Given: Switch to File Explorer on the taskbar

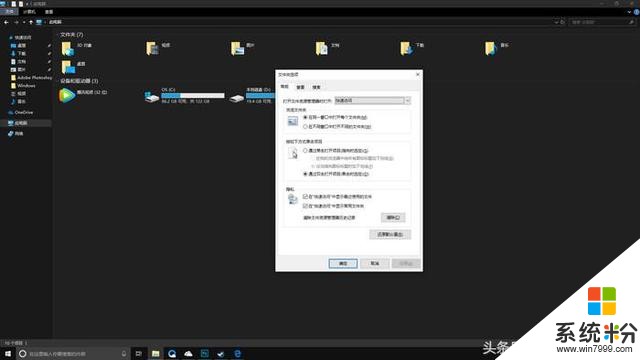Looking at the screenshot, I should [x=156, y=353].
